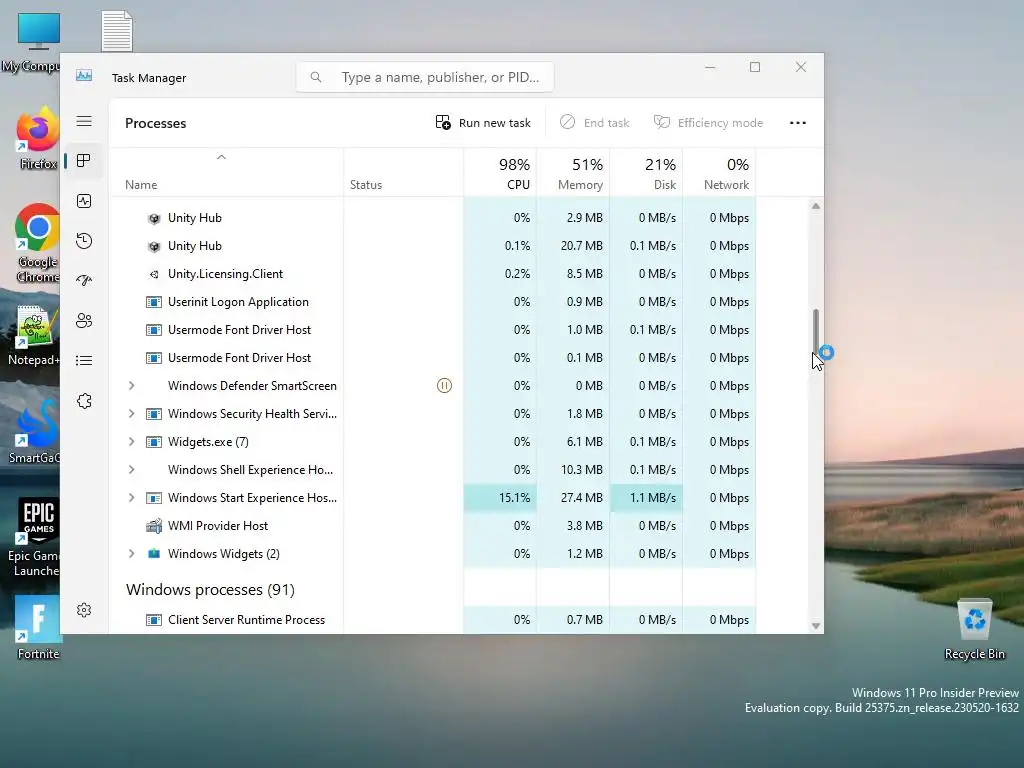Sort processes by the Network column header
1024x768 pixels.
coord(720,173)
